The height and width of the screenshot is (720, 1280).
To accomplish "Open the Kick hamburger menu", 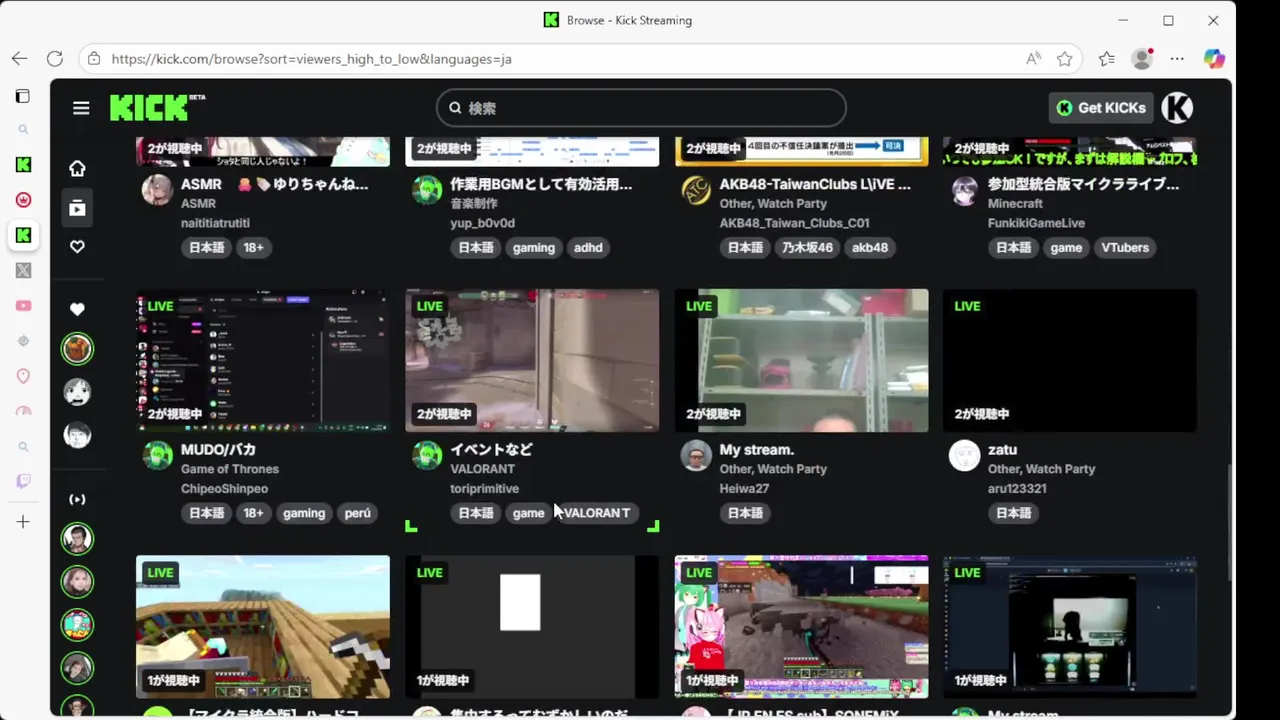I will point(81,108).
